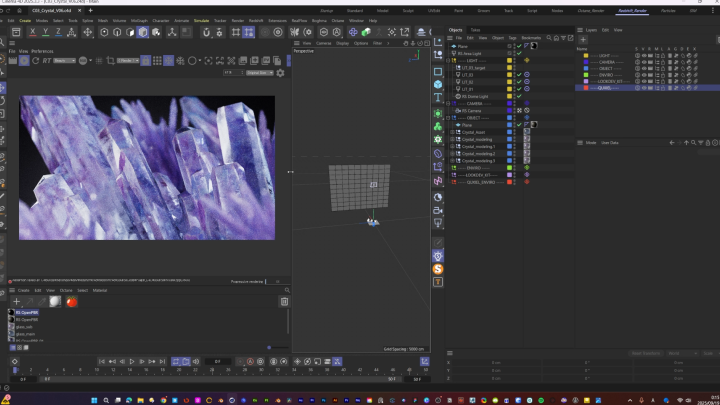Open the Tags menu in Objects manager

[512, 38]
